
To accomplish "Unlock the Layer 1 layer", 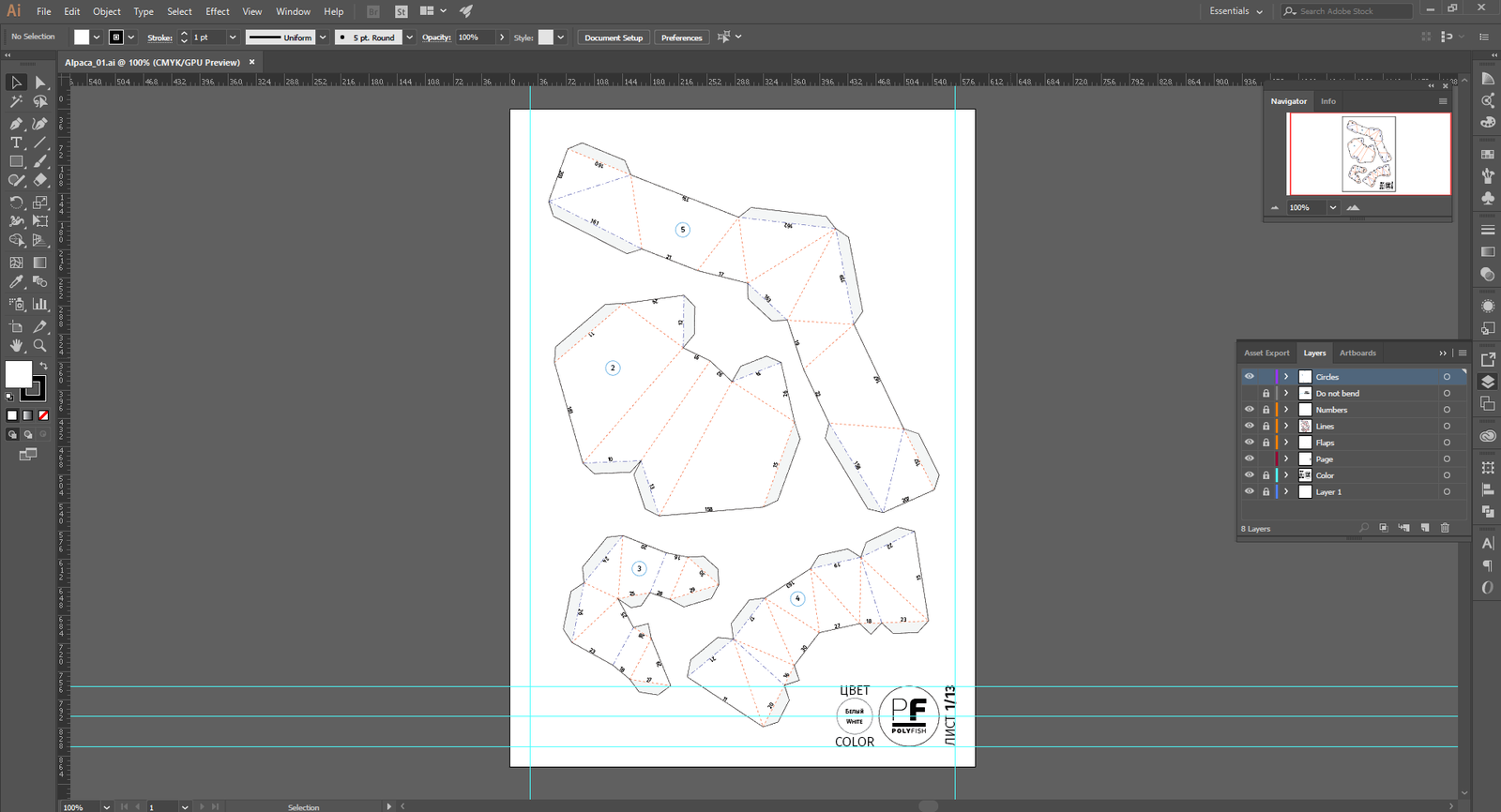I will (1266, 491).
